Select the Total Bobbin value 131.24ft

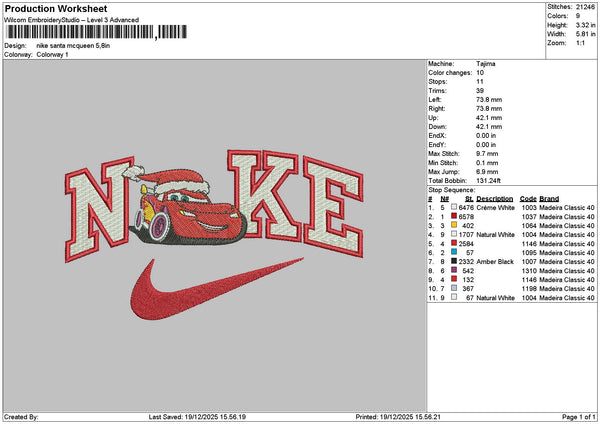tap(488, 181)
